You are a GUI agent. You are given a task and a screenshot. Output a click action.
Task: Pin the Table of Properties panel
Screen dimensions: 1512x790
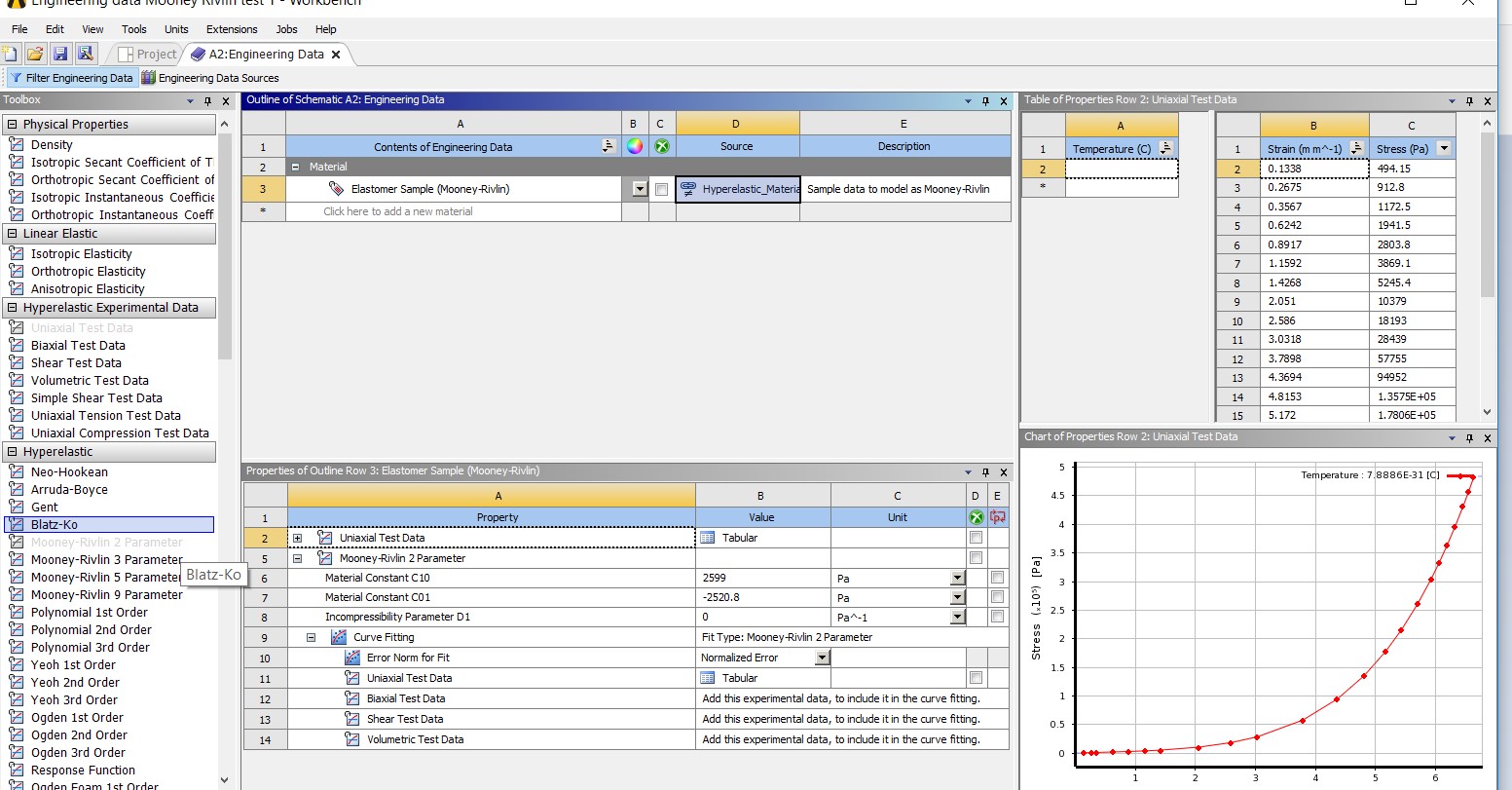click(x=1468, y=101)
